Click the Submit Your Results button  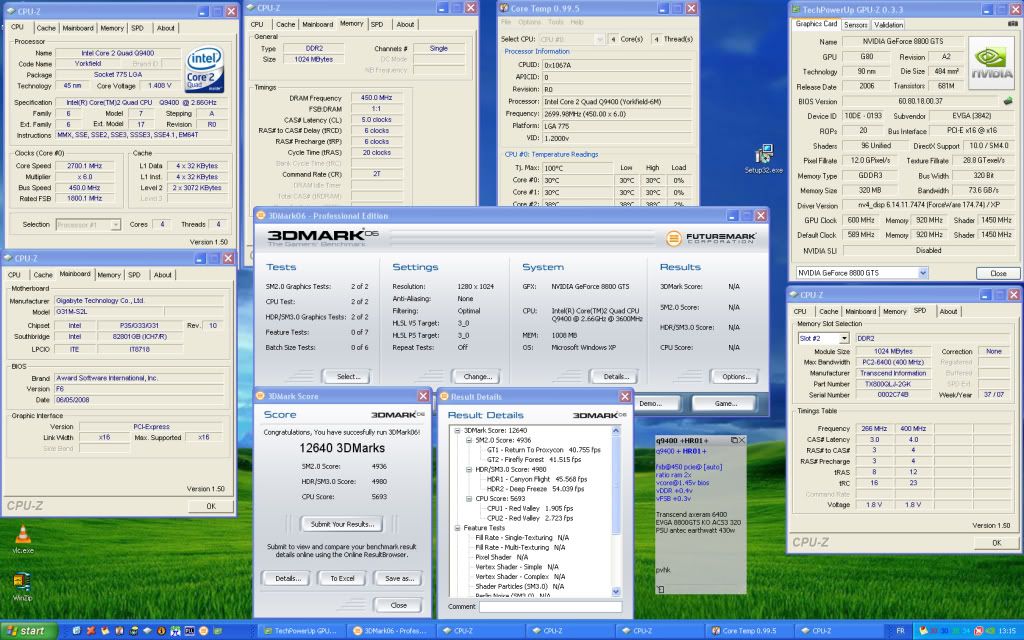342,524
